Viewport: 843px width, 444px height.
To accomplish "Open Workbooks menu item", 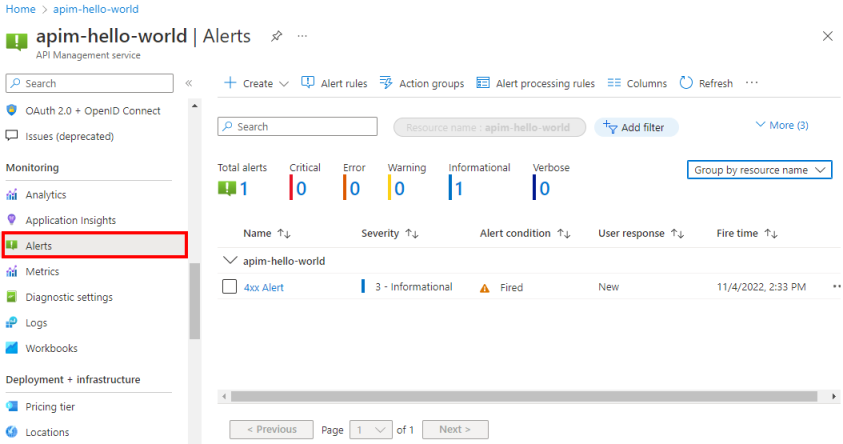I will click(x=51, y=348).
